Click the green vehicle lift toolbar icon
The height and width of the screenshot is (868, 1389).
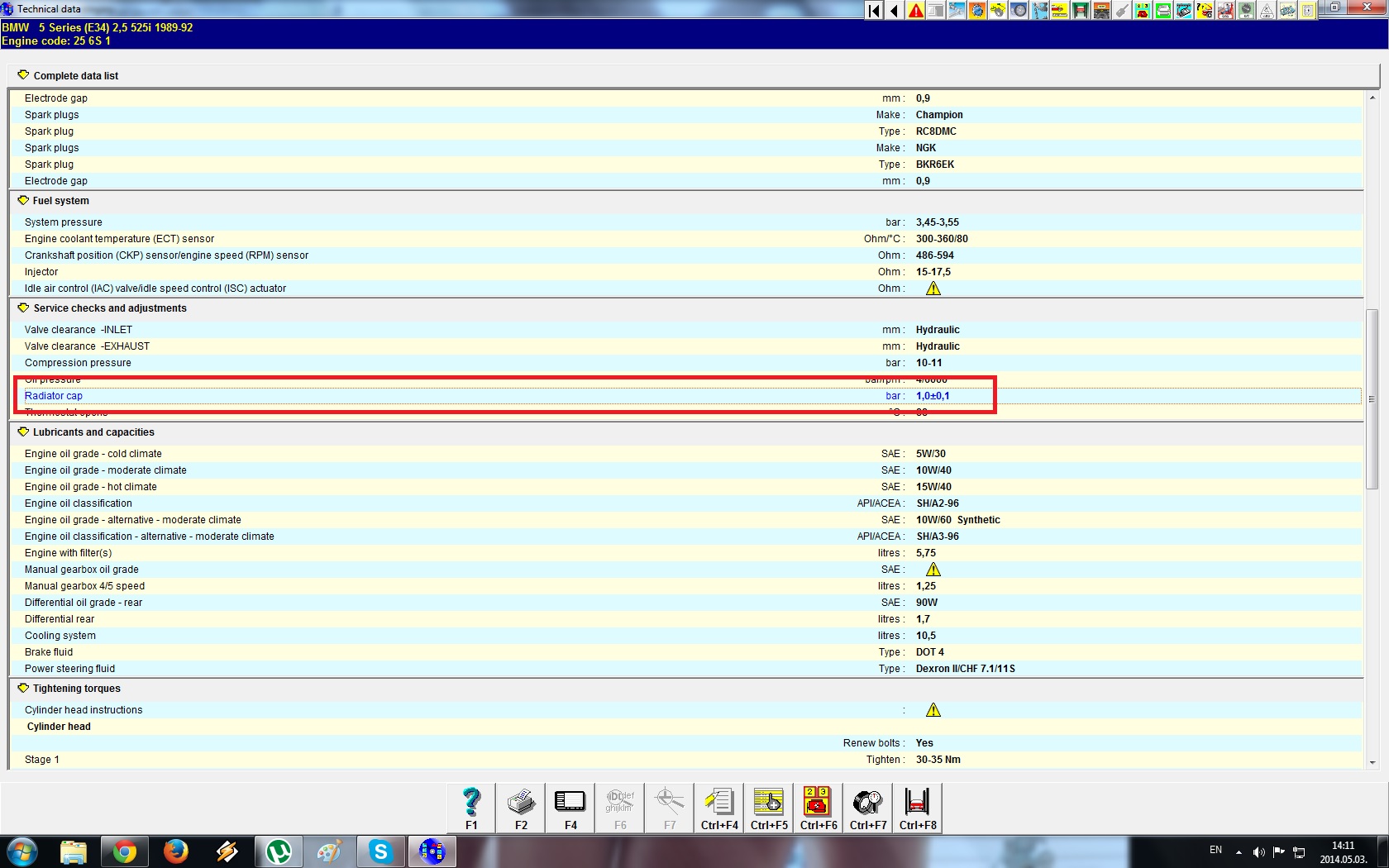coord(1081,10)
